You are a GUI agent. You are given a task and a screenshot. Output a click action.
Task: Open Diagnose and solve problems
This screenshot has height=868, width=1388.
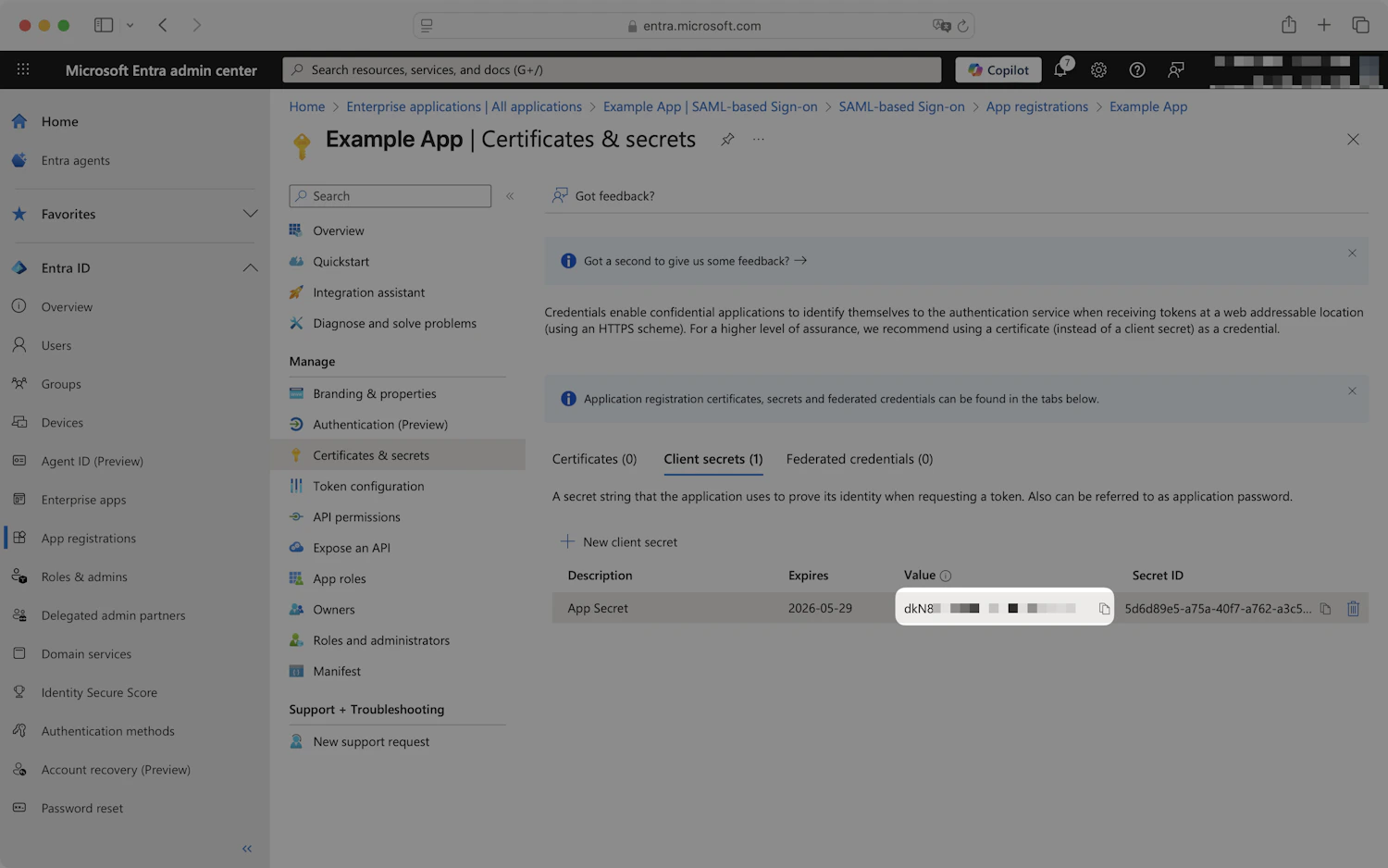click(394, 323)
